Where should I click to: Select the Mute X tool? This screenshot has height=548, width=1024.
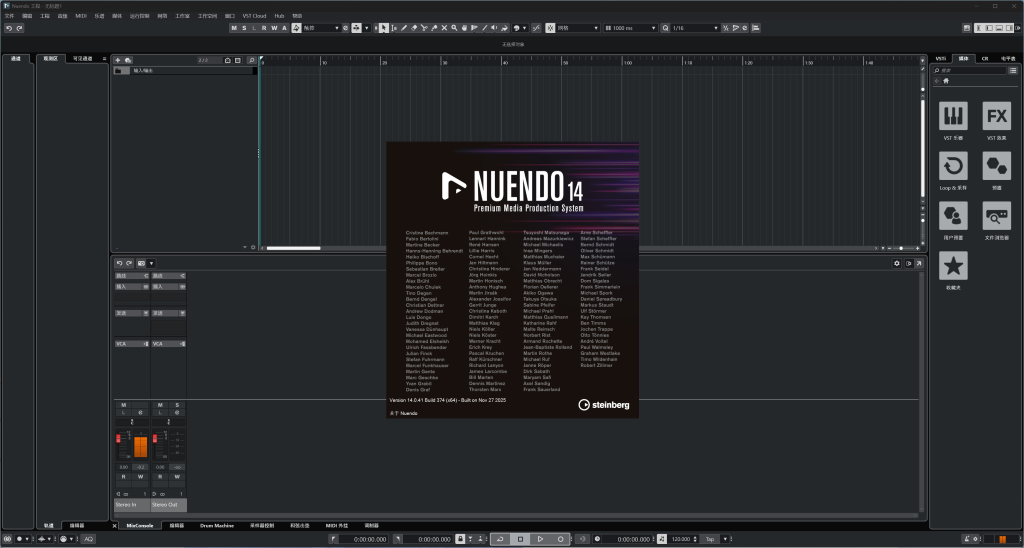click(444, 28)
